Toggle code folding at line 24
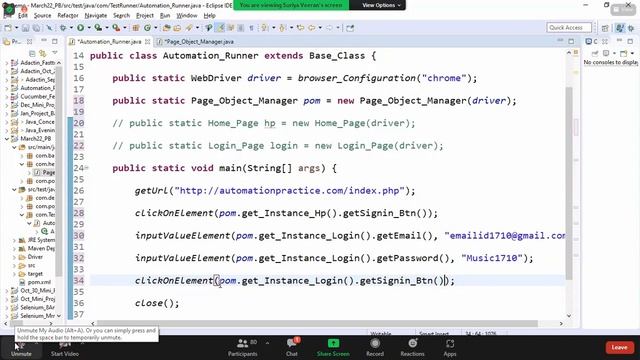Viewport: 640px width, 360px height. click(87, 168)
